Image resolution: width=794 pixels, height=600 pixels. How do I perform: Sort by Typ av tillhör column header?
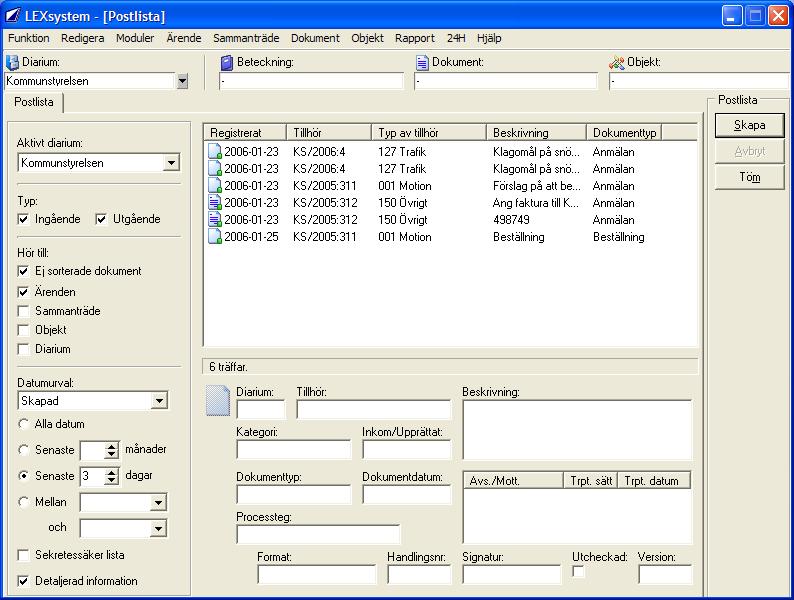pyautogui.click(x=429, y=133)
